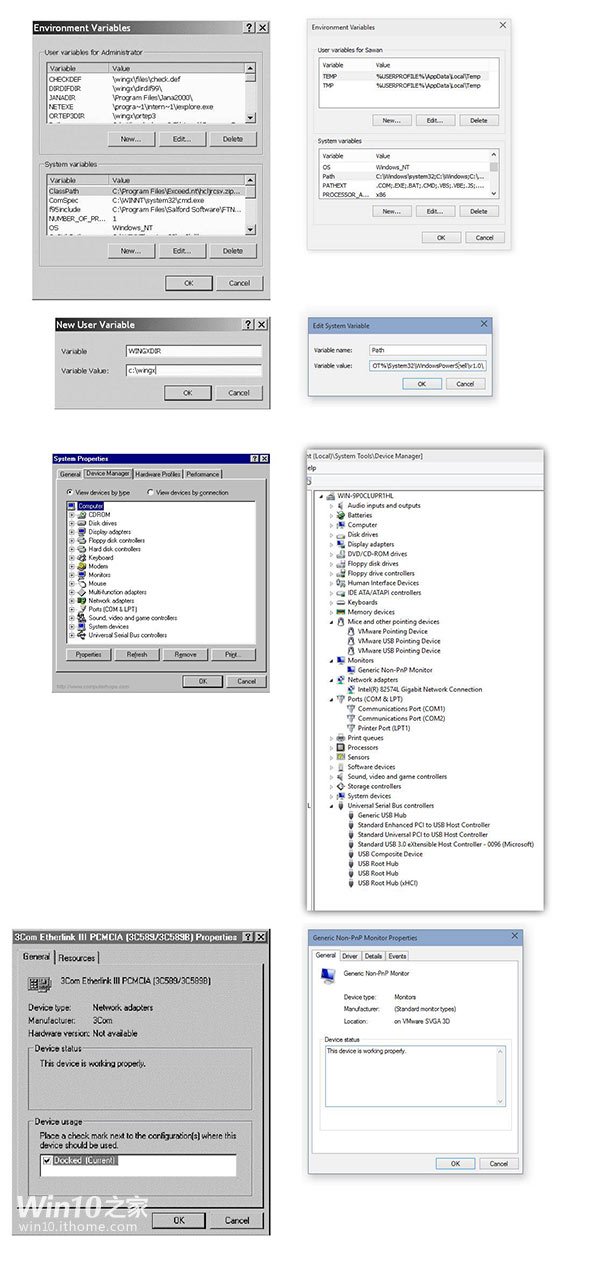Expand Software devices arrow
This screenshot has width=600, height=1265.
[331, 767]
